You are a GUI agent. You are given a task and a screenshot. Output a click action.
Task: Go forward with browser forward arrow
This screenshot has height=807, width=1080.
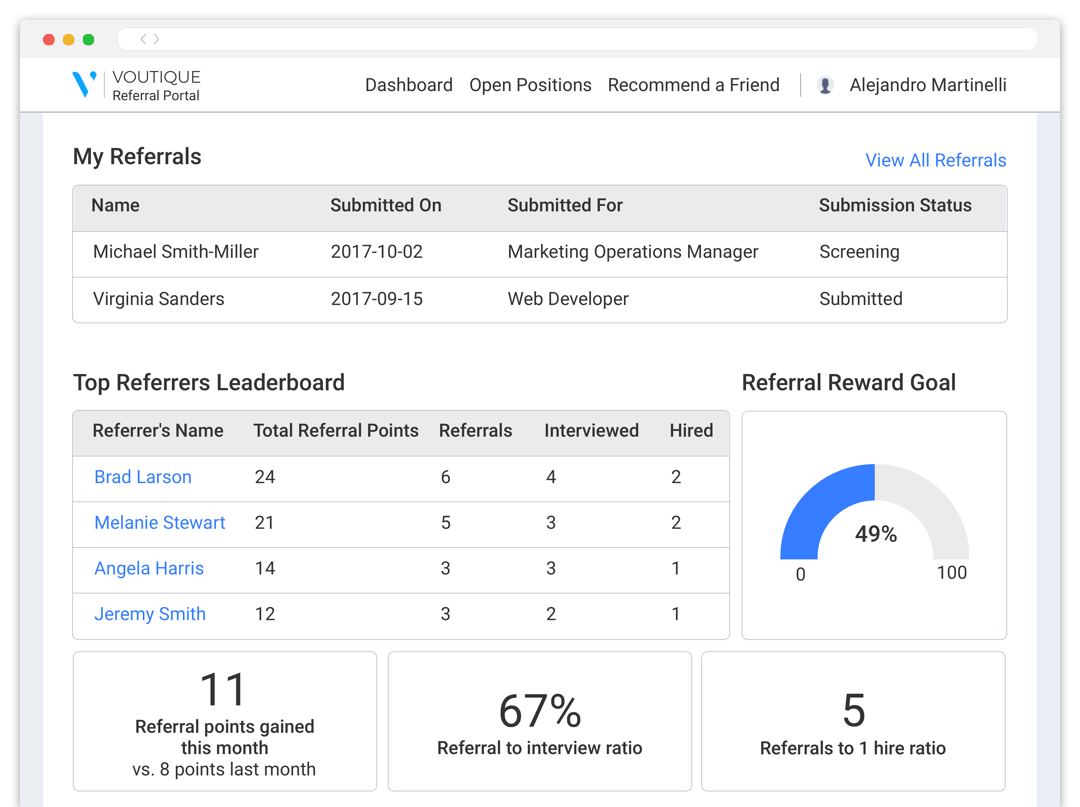click(157, 39)
